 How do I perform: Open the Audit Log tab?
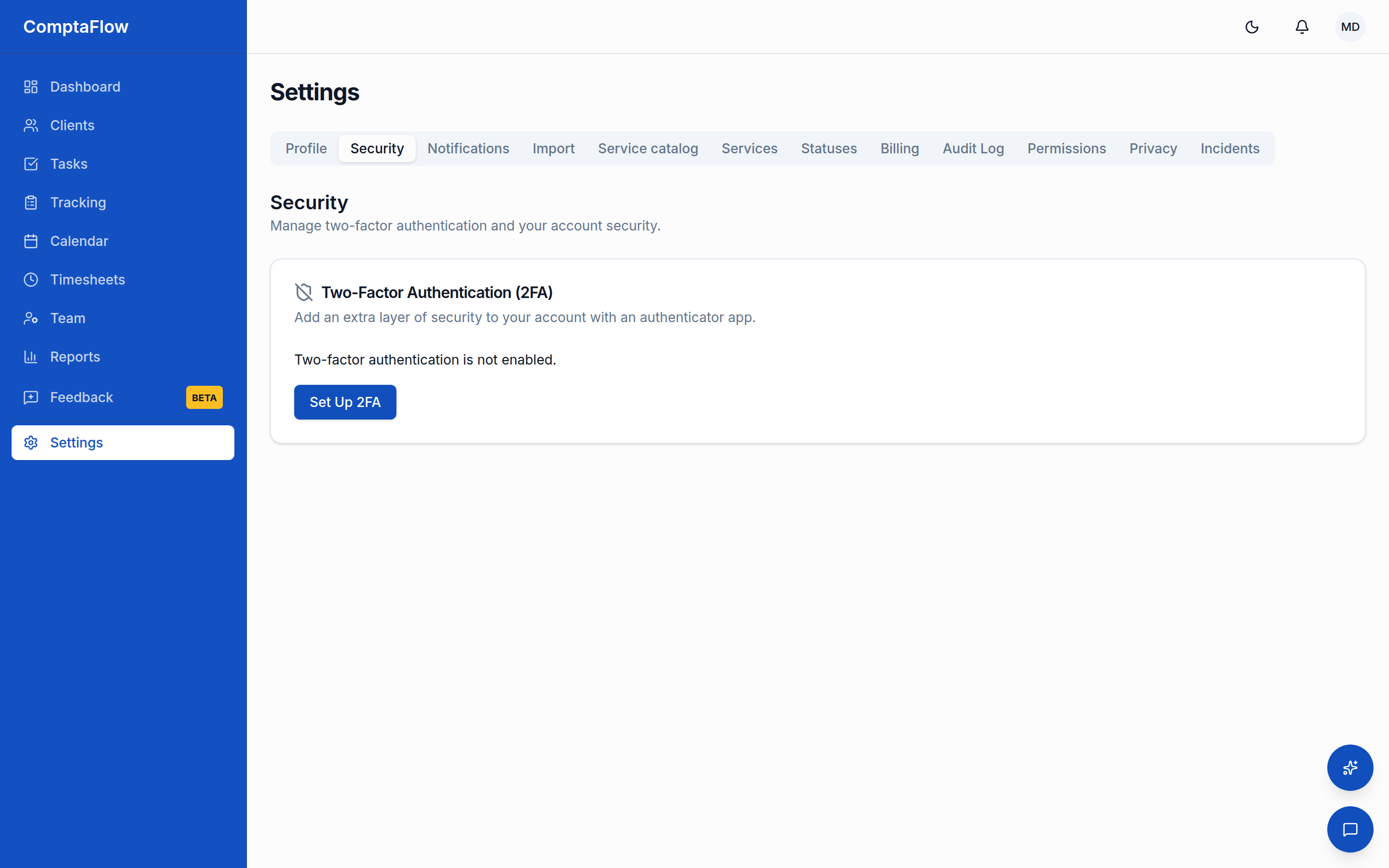pos(973,149)
